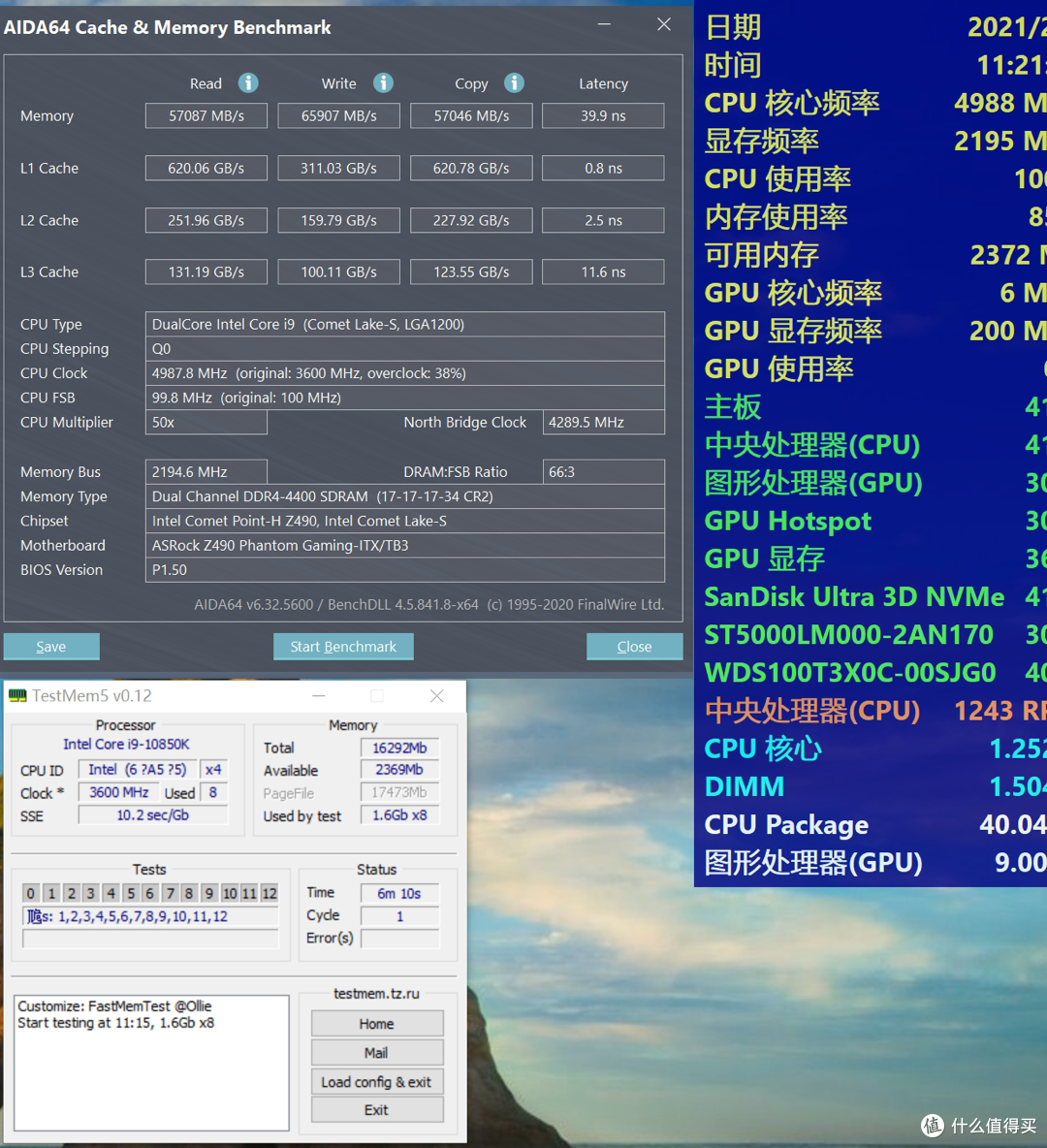Click Memory Copy value 57046 MB/s
This screenshot has width=1047, height=1148.
(471, 115)
